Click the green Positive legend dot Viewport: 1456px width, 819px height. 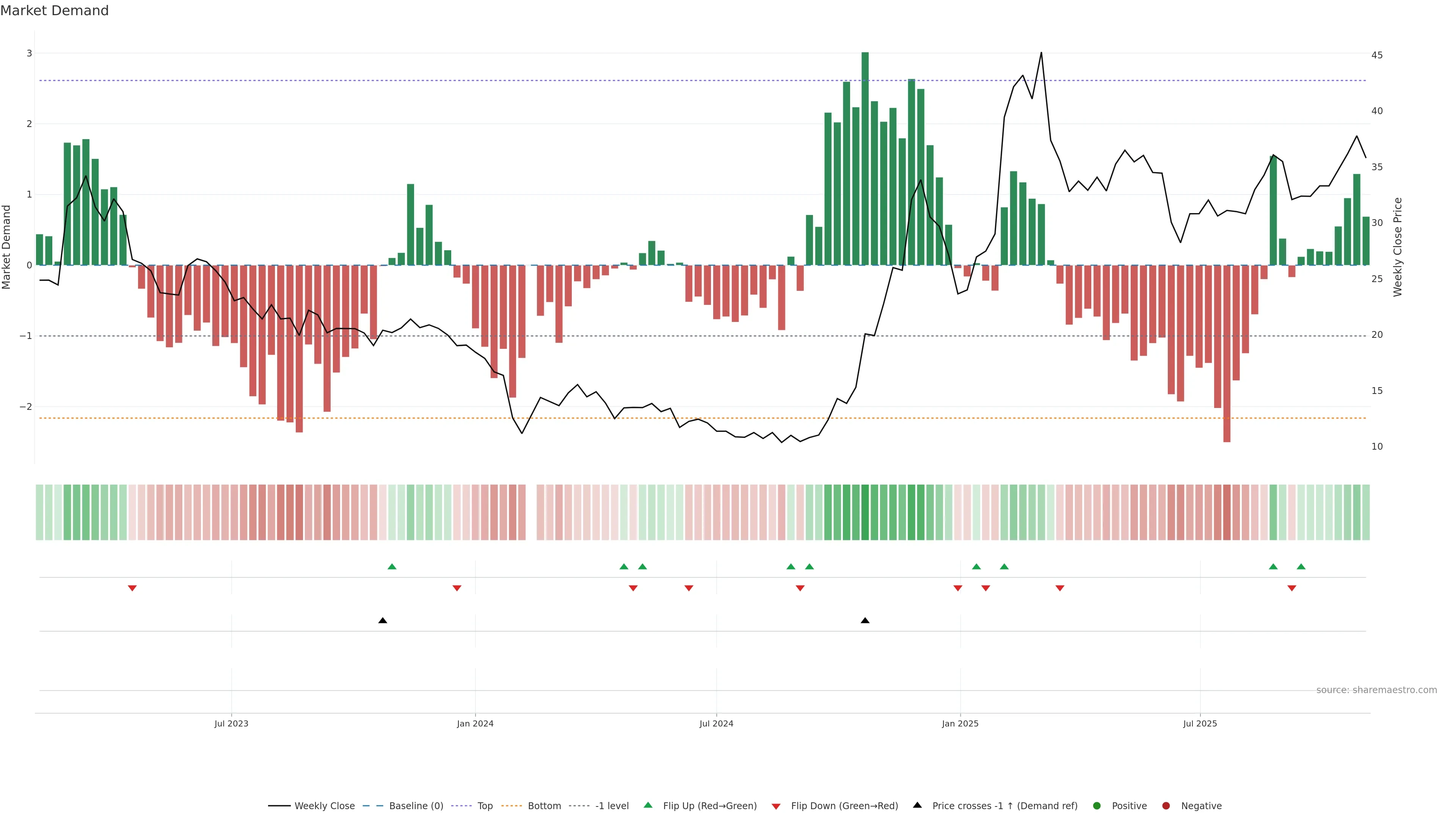click(x=1097, y=806)
